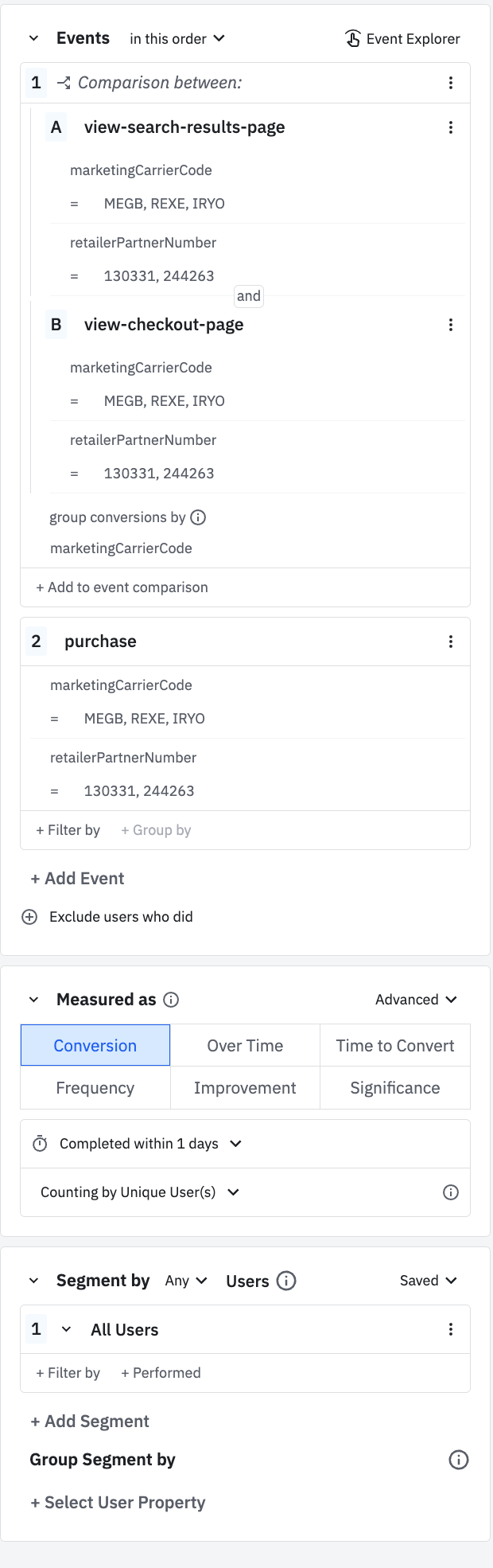This screenshot has height=1568, width=493.
Task: Click plus icon for Exclude users who did
Action: pyautogui.click(x=29, y=917)
